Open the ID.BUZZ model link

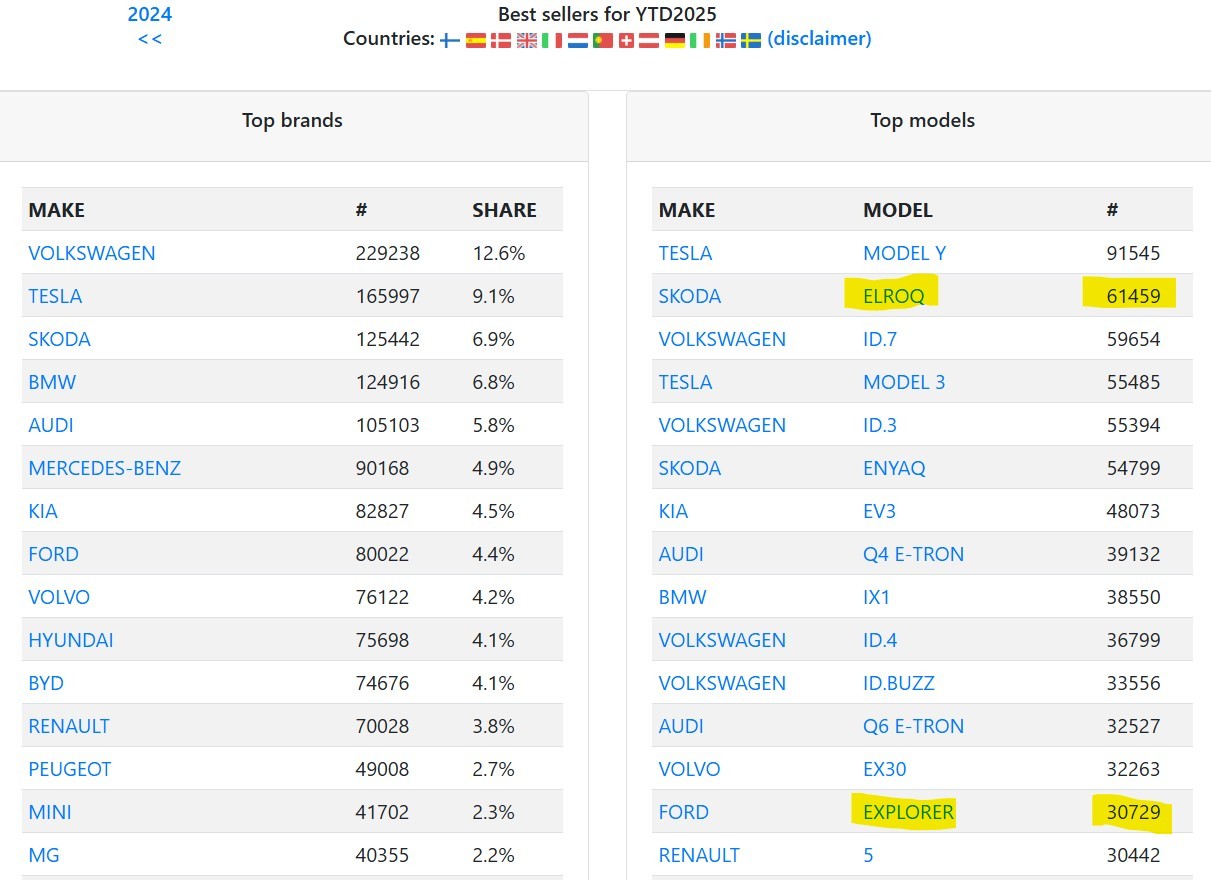tap(899, 683)
